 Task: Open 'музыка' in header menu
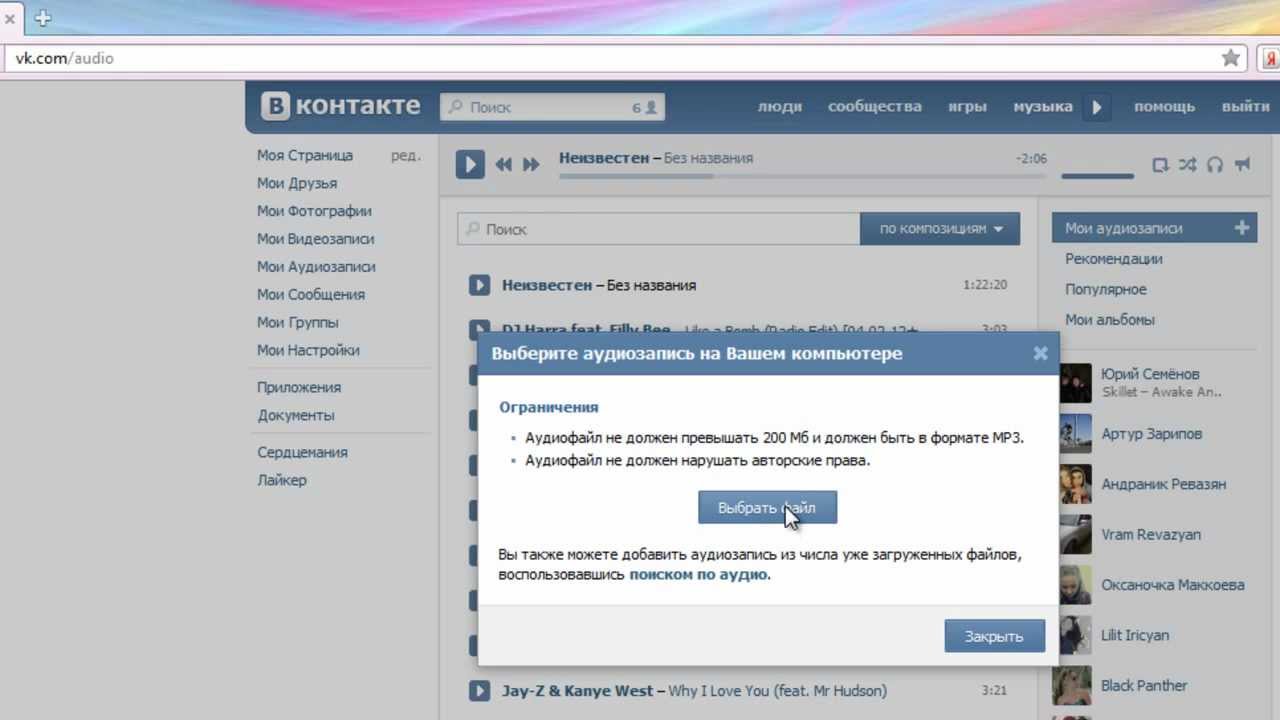pyautogui.click(x=1043, y=107)
